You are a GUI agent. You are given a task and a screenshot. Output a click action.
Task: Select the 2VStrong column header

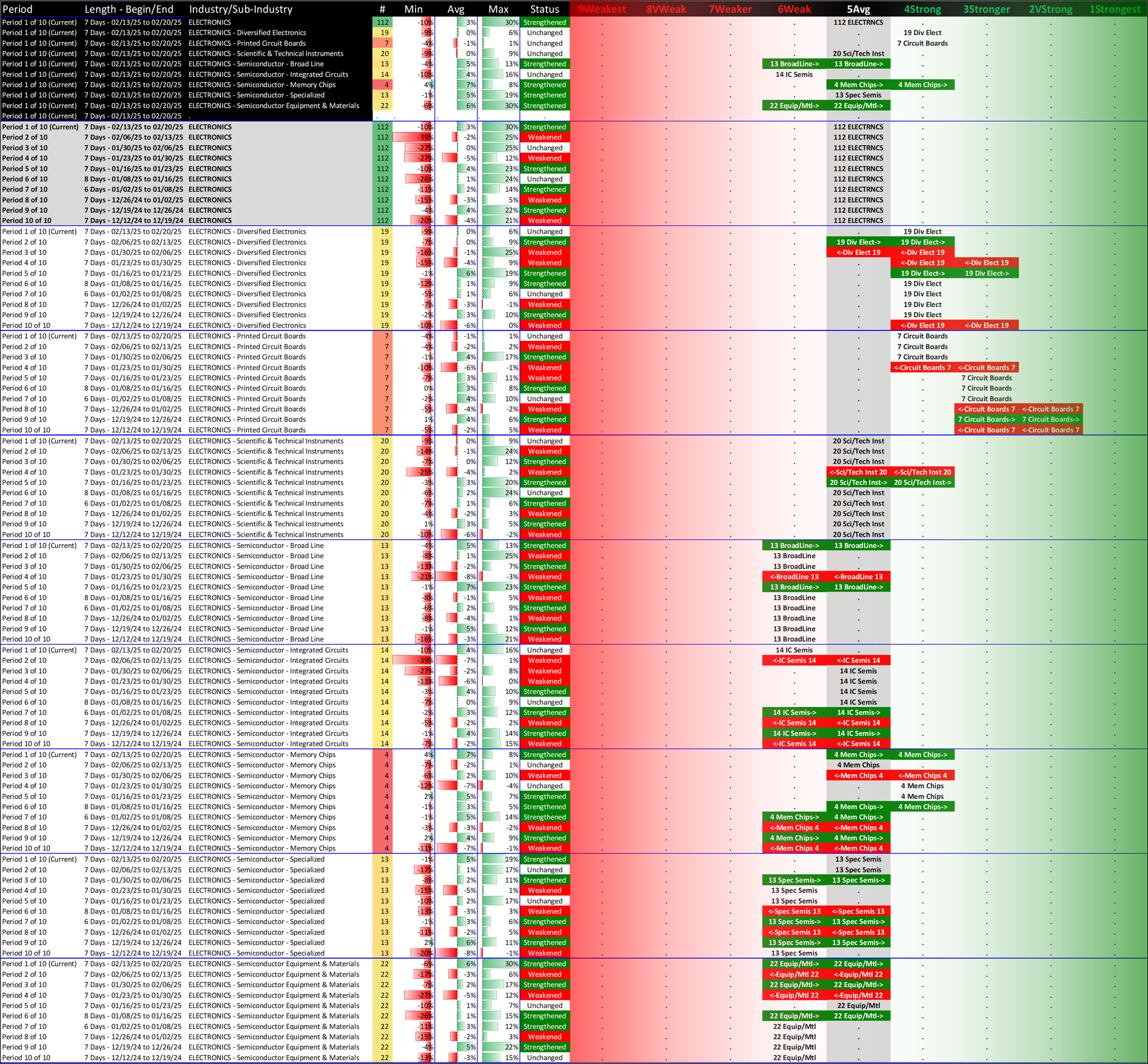point(1050,9)
